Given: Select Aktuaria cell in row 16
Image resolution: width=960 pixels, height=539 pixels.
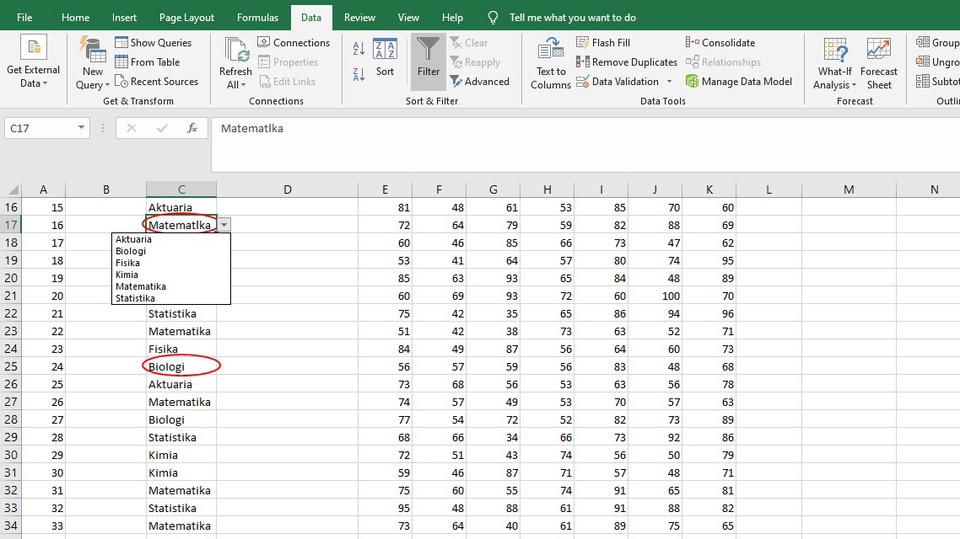Looking at the screenshot, I should [x=181, y=207].
